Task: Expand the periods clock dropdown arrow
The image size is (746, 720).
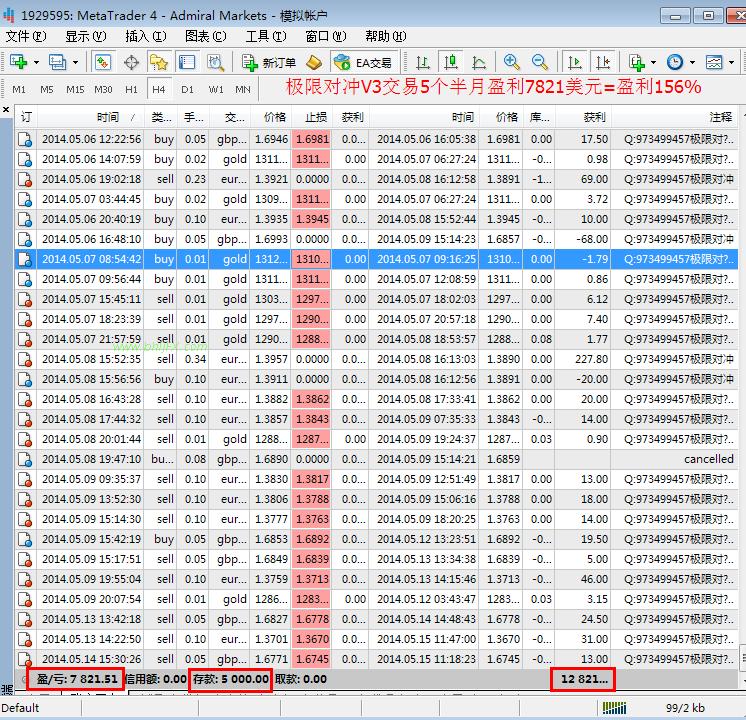Action: [692, 62]
